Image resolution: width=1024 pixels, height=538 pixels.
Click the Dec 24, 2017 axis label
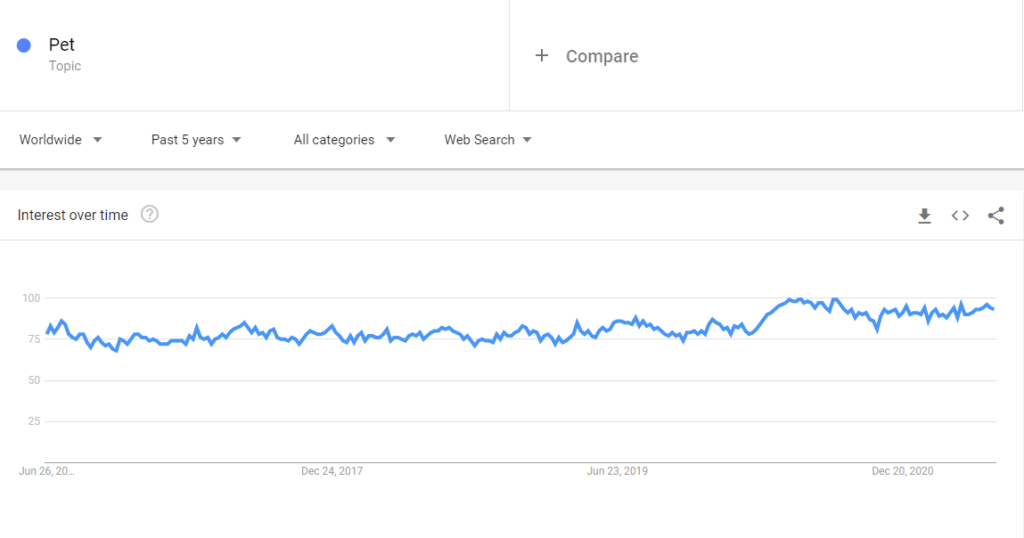[x=332, y=471]
